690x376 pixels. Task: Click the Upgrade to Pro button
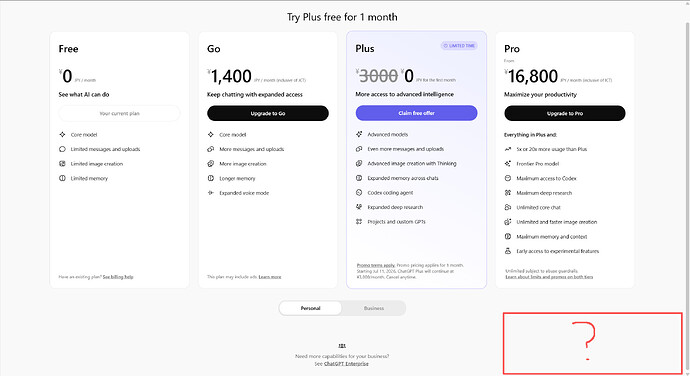565,113
